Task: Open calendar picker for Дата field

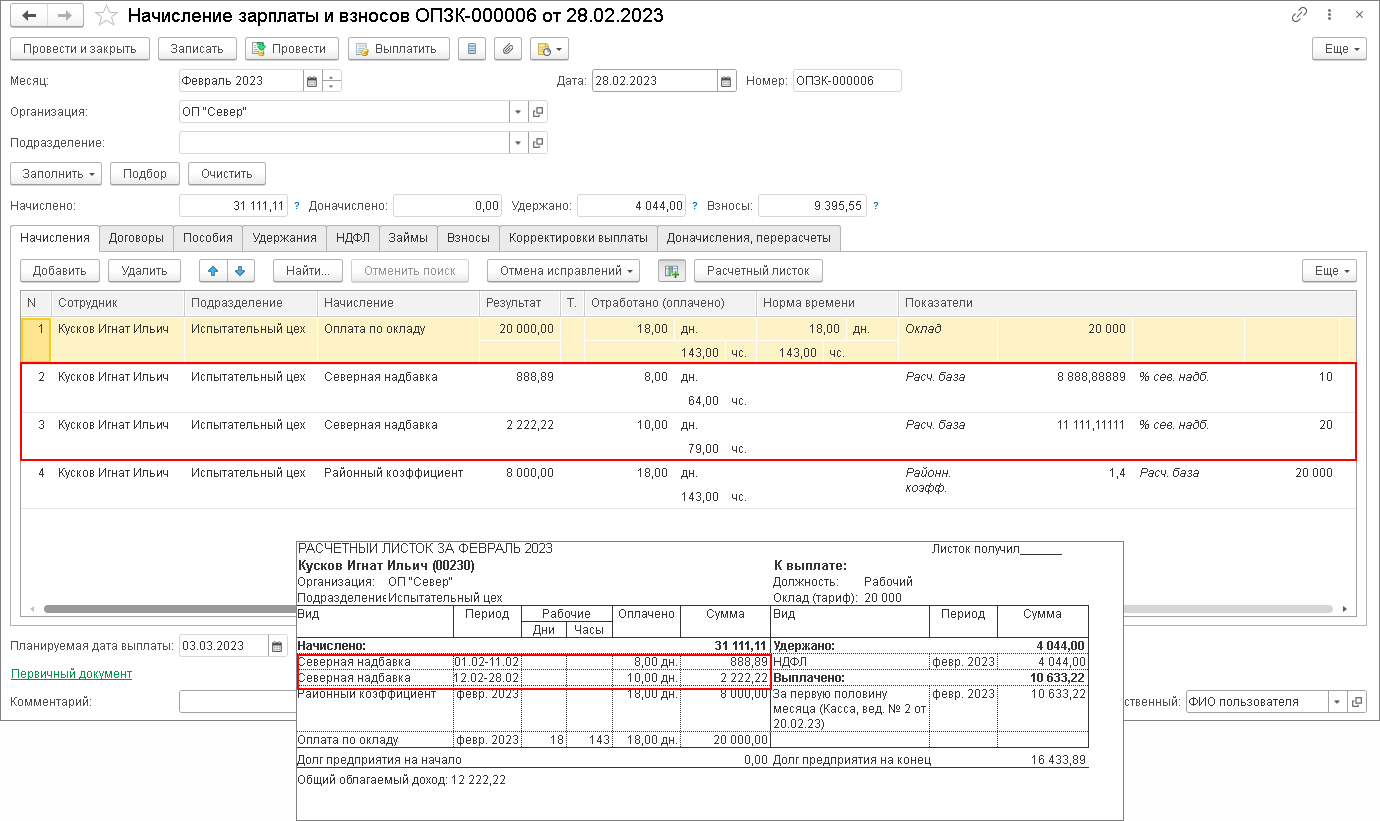Action: pyautogui.click(x=725, y=81)
